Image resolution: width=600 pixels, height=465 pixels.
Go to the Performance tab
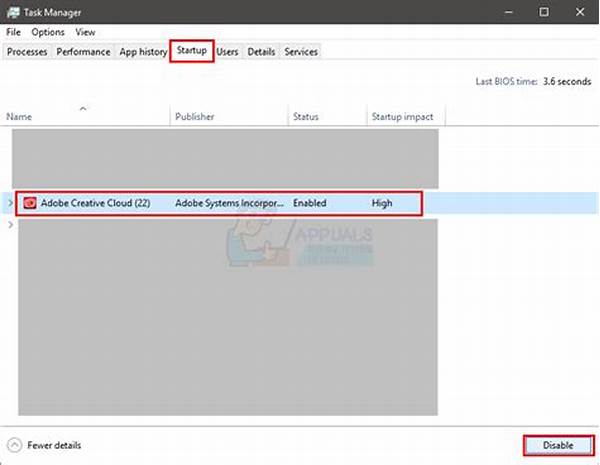click(x=83, y=51)
